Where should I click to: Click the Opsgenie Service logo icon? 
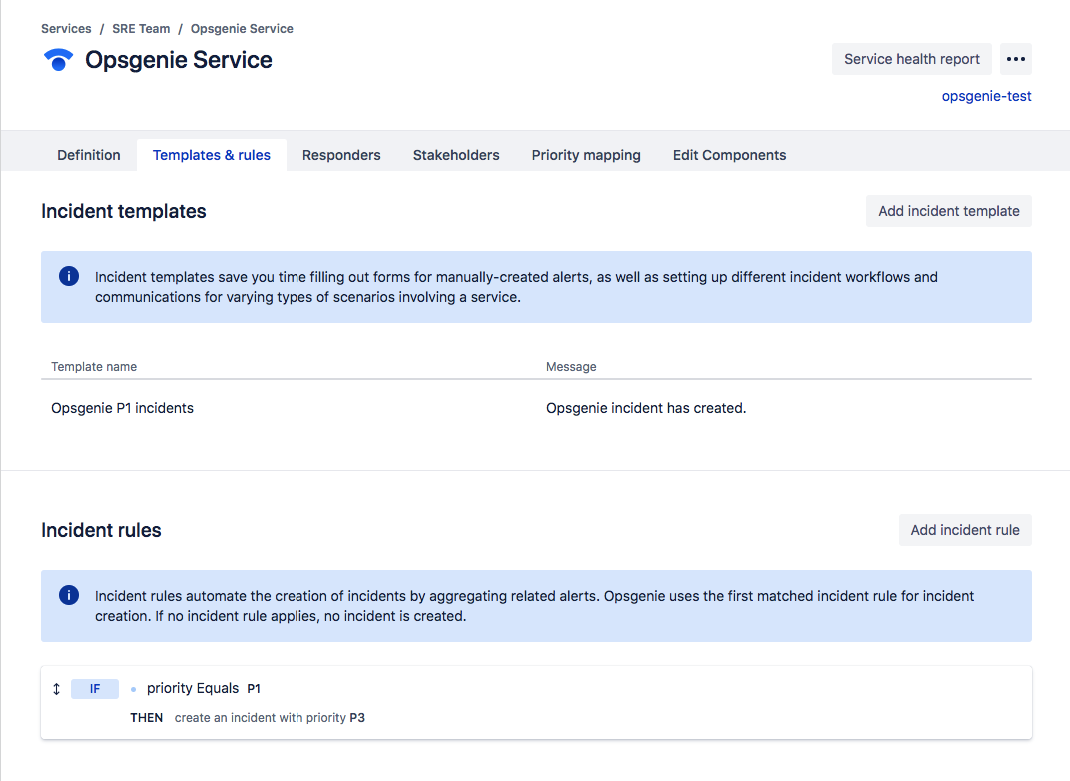click(x=59, y=60)
